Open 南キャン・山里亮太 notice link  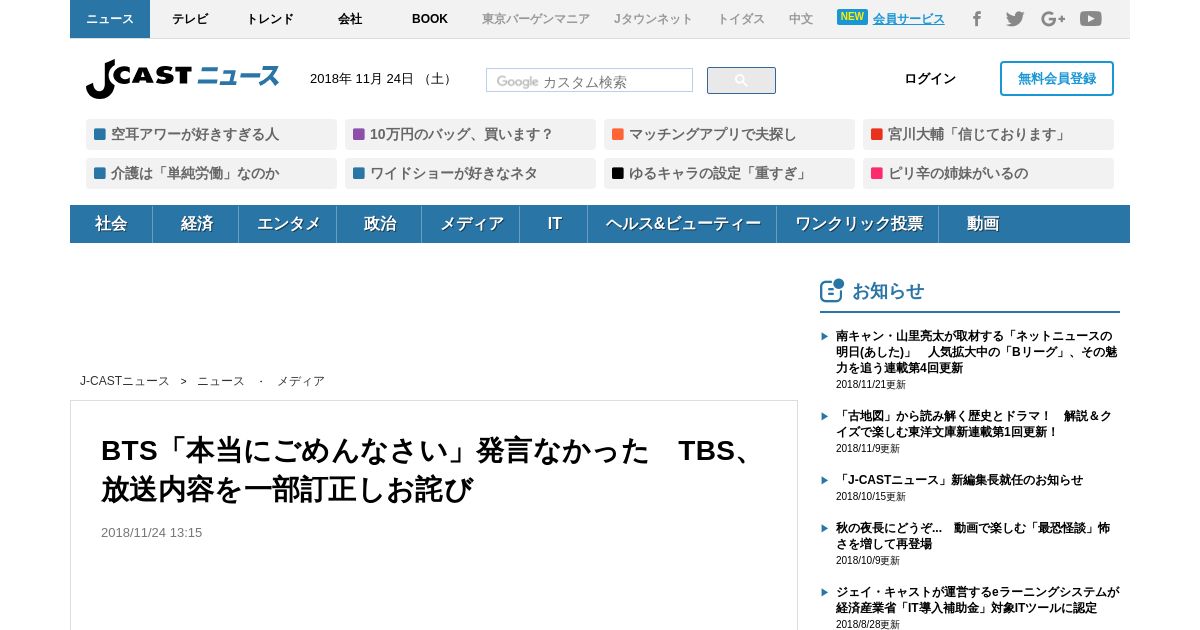(976, 352)
